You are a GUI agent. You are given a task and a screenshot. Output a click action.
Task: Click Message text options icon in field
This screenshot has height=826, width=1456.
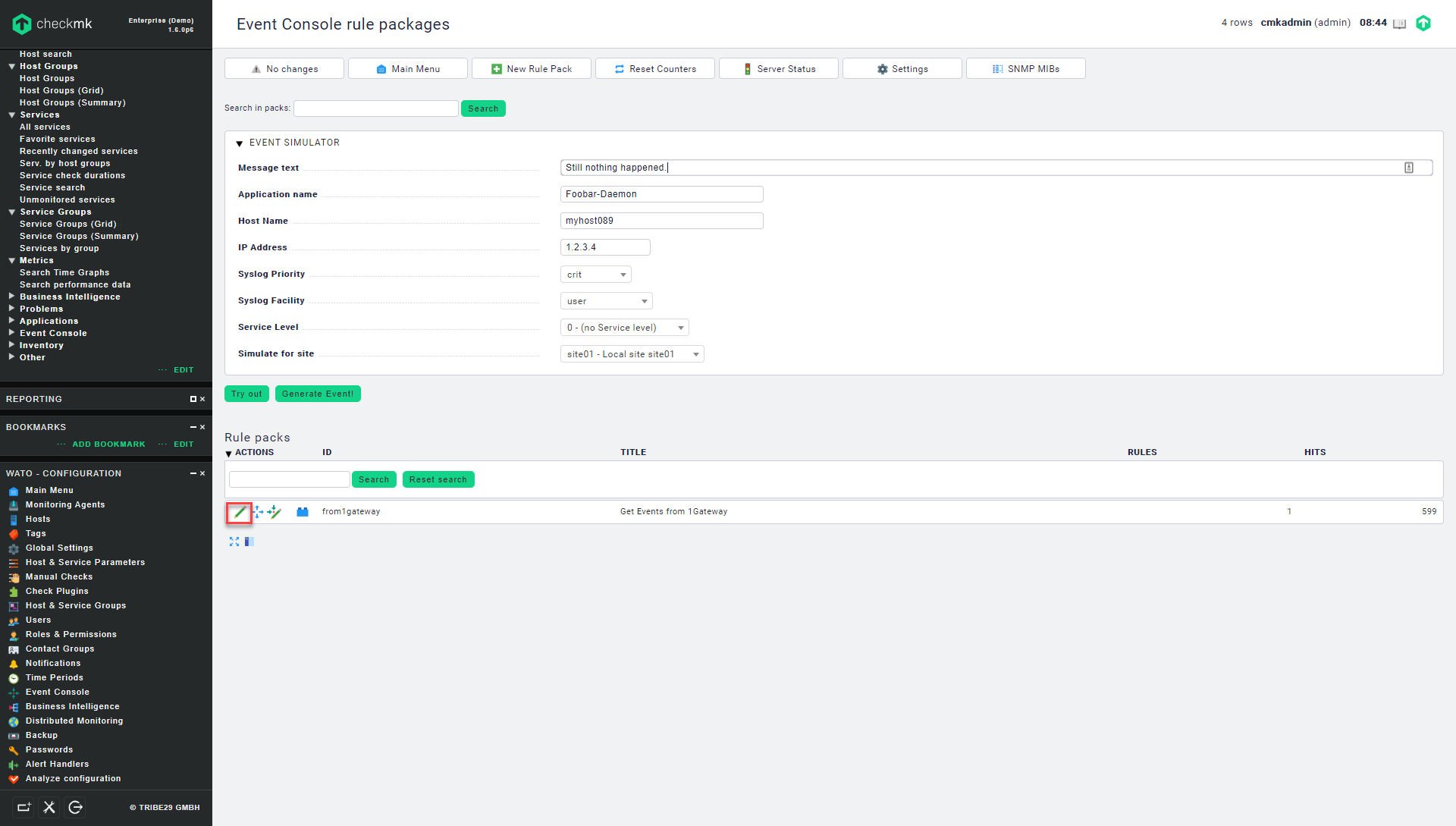1408,168
